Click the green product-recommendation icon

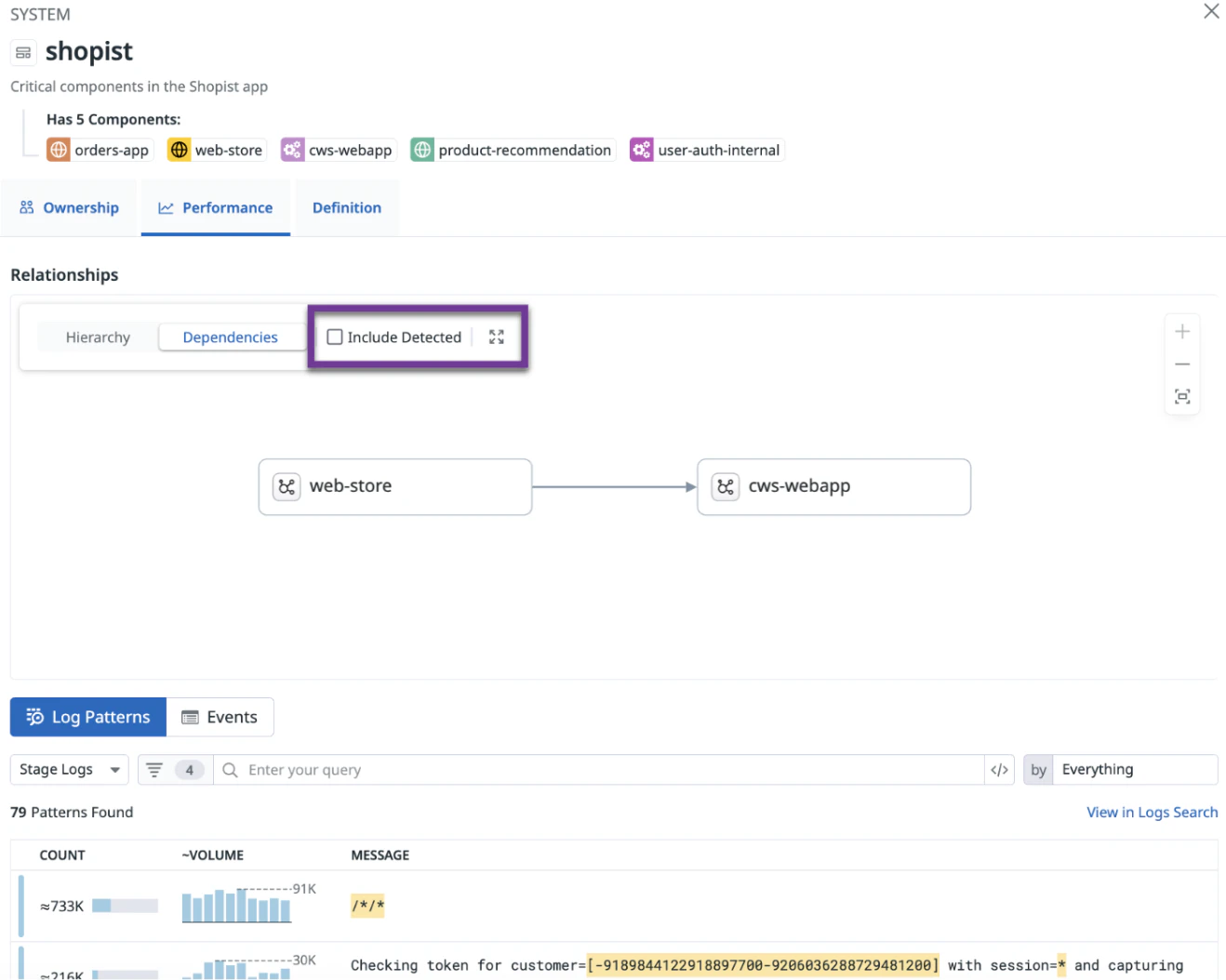point(422,150)
